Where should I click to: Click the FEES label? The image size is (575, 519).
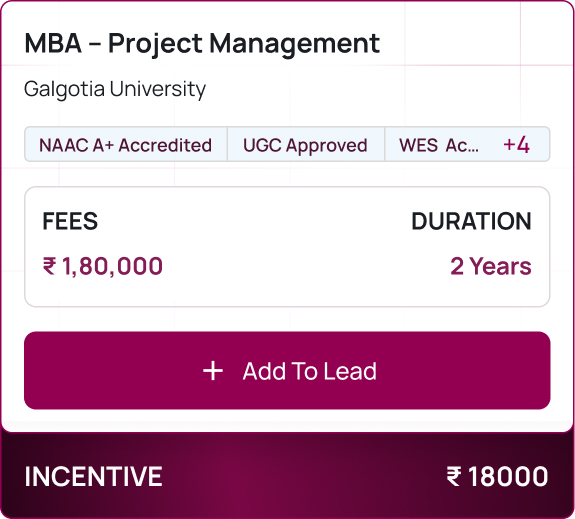pos(70,221)
